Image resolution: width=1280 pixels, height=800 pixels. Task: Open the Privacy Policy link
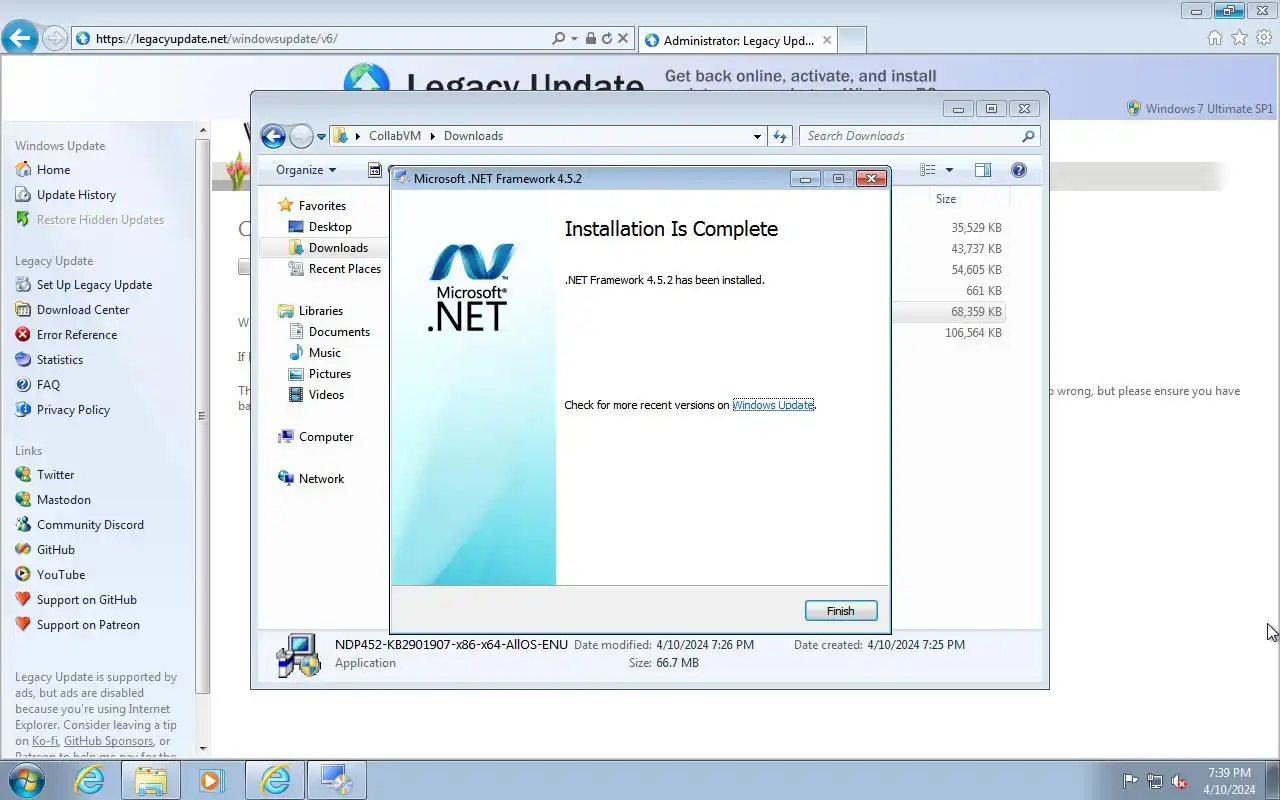pos(73,410)
